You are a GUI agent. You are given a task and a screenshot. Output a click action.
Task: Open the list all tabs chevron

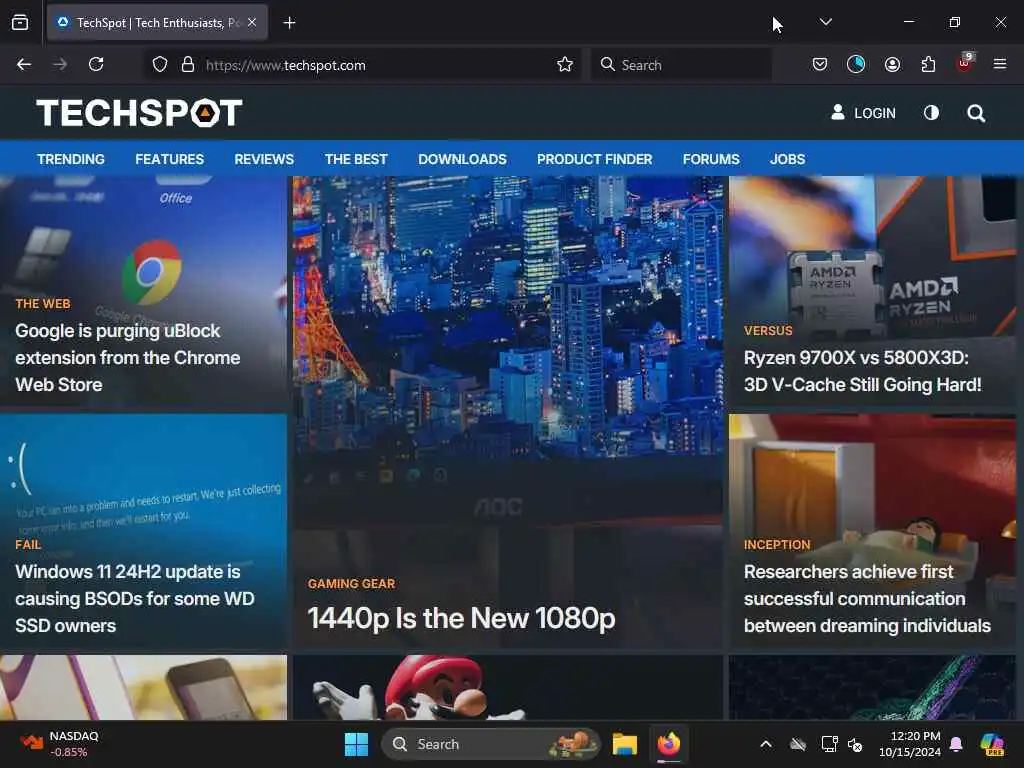(x=825, y=22)
